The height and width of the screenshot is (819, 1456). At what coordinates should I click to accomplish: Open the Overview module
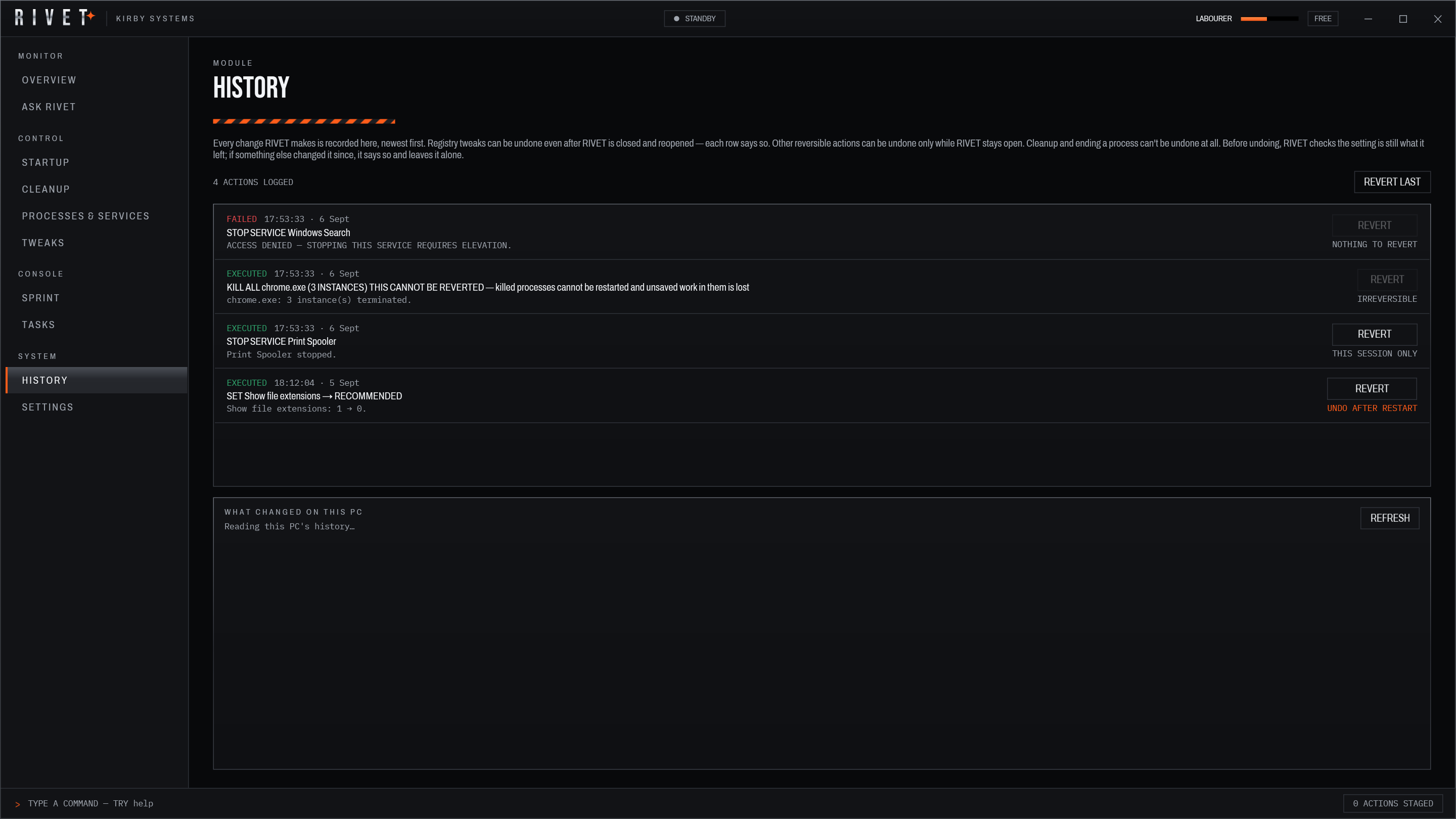click(x=97, y=80)
